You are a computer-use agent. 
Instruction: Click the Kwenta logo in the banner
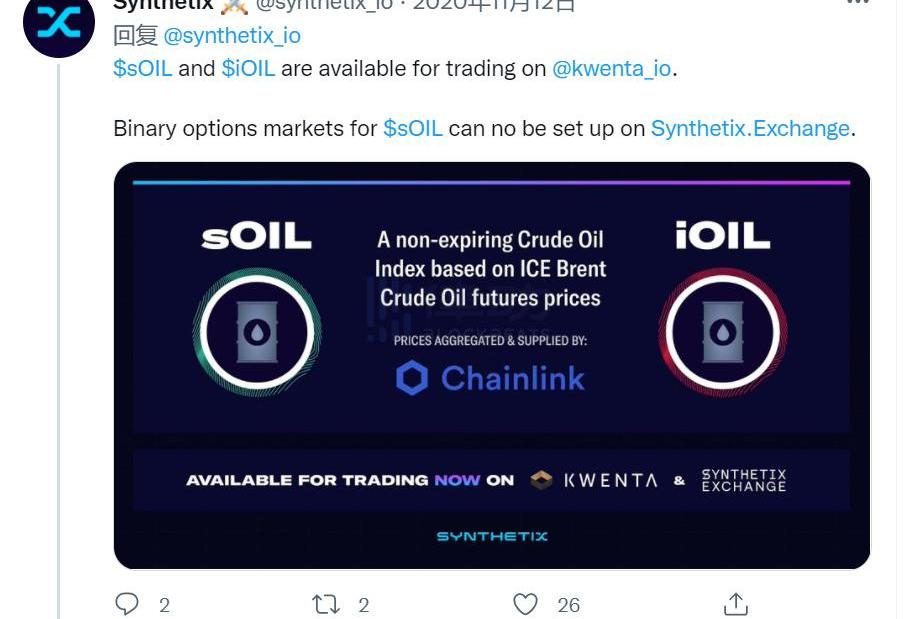pyautogui.click(x=594, y=480)
